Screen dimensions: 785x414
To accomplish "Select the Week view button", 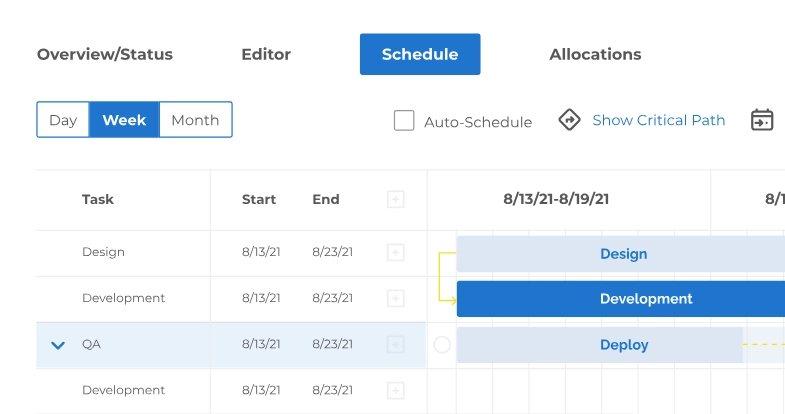I will [124, 120].
